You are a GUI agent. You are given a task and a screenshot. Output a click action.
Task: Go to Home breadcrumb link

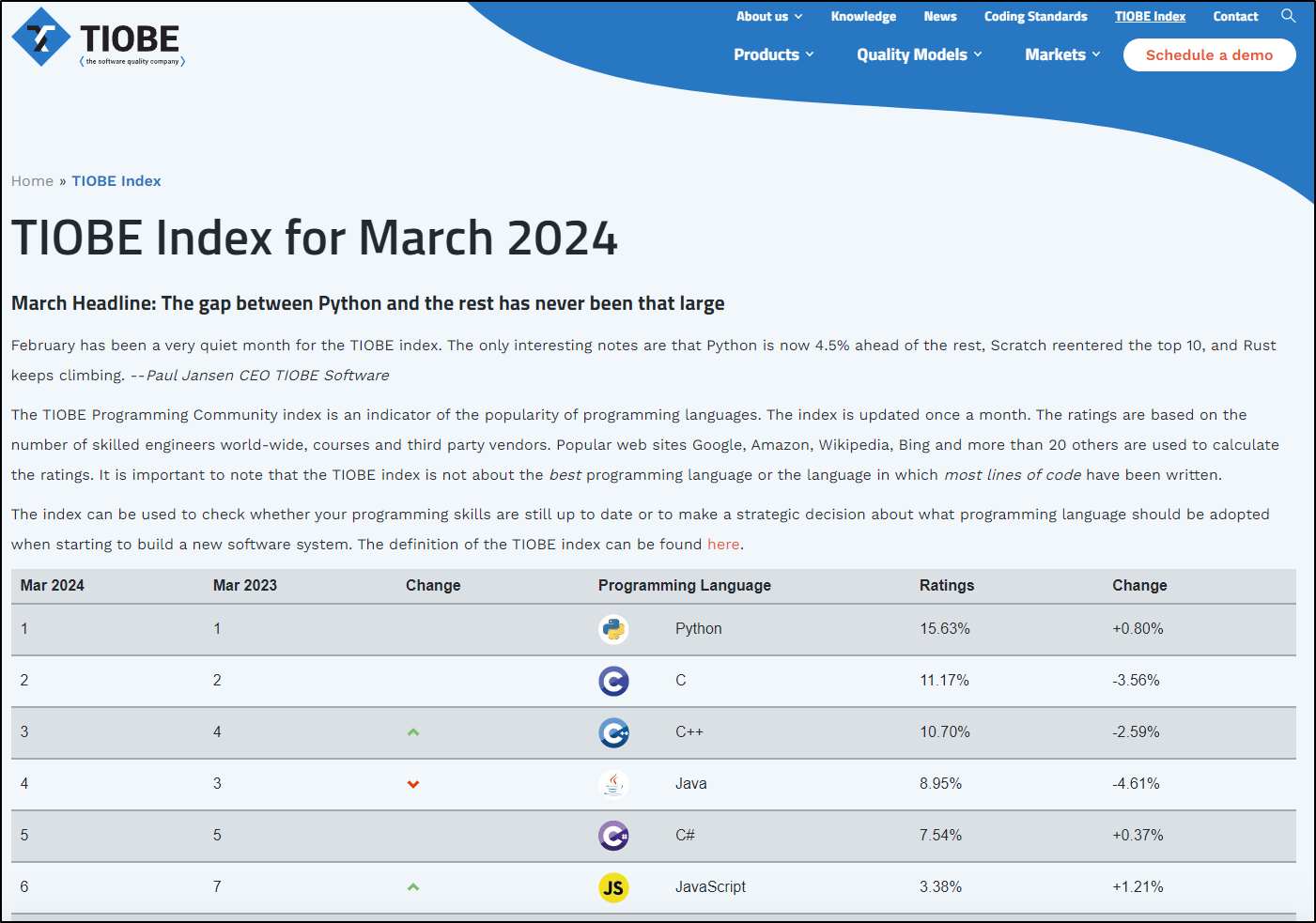point(32,181)
